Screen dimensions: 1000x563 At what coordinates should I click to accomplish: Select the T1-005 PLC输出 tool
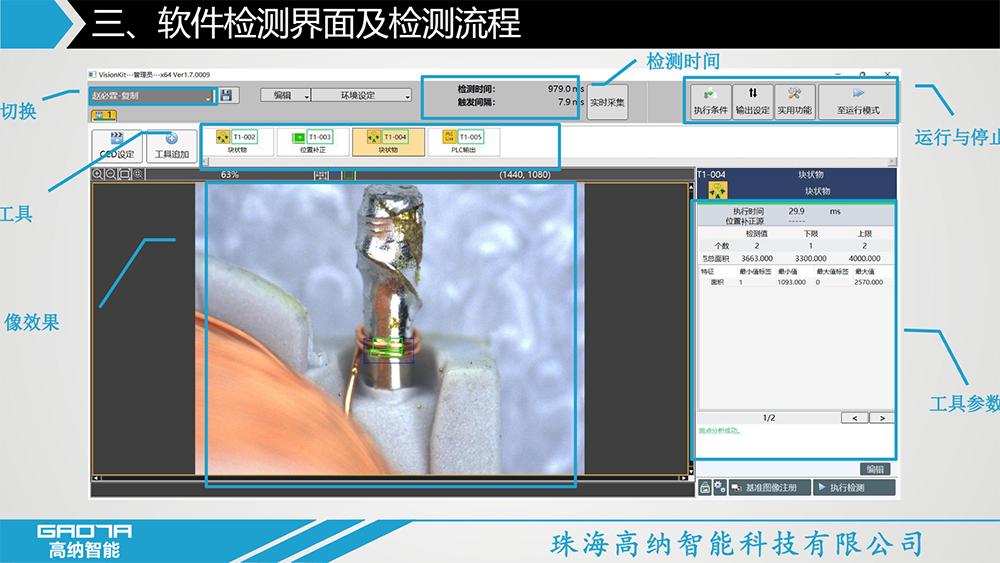pos(463,142)
